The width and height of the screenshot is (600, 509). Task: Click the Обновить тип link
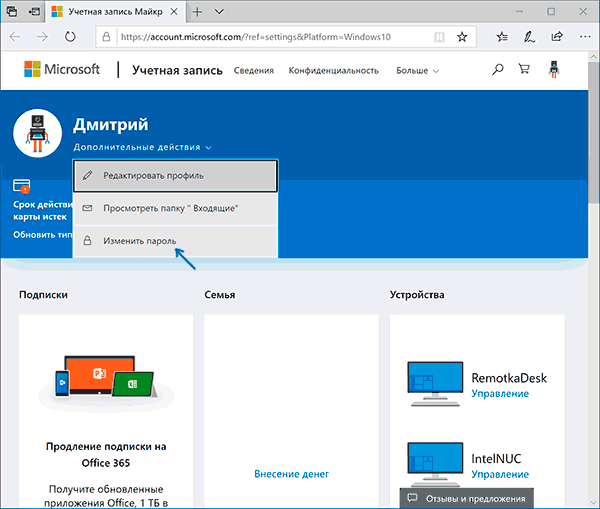point(43,235)
